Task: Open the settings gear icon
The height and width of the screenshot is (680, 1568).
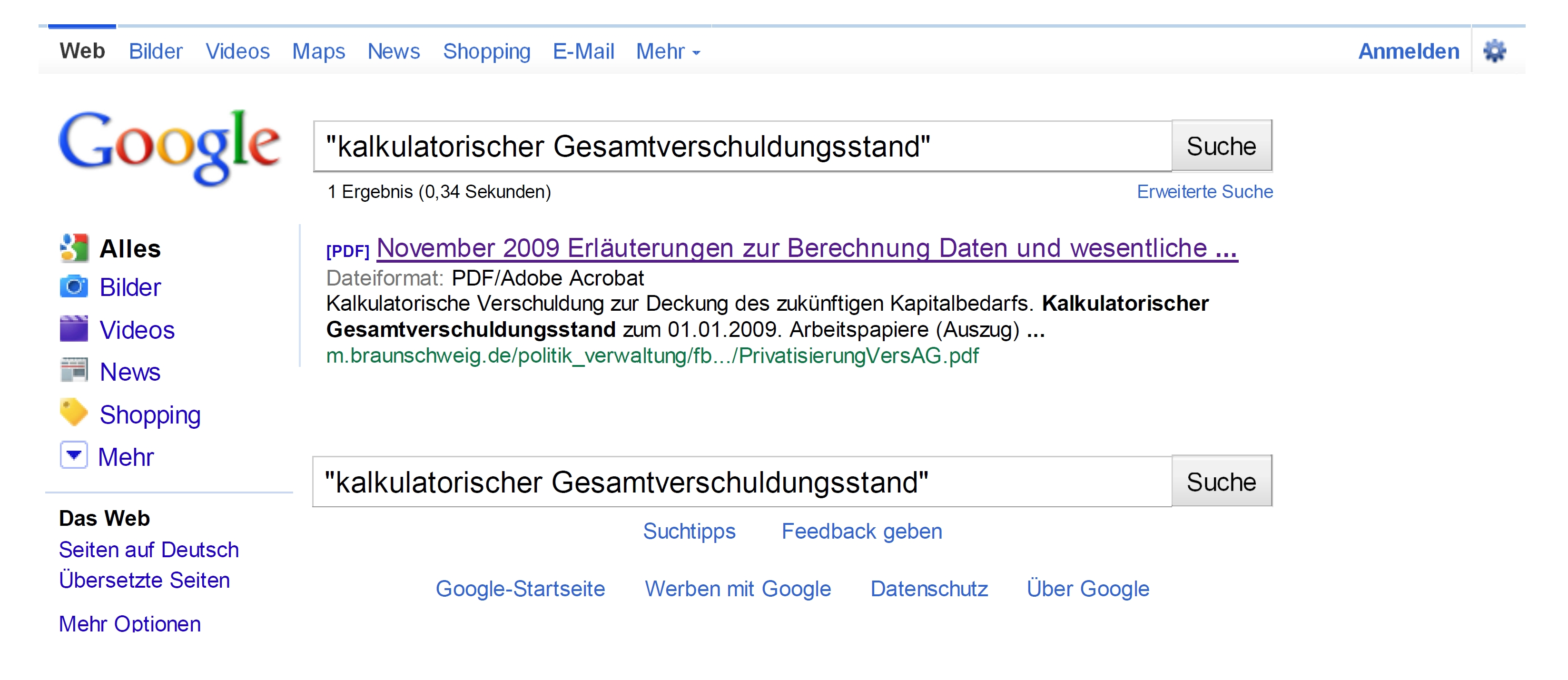Action: 1494,51
